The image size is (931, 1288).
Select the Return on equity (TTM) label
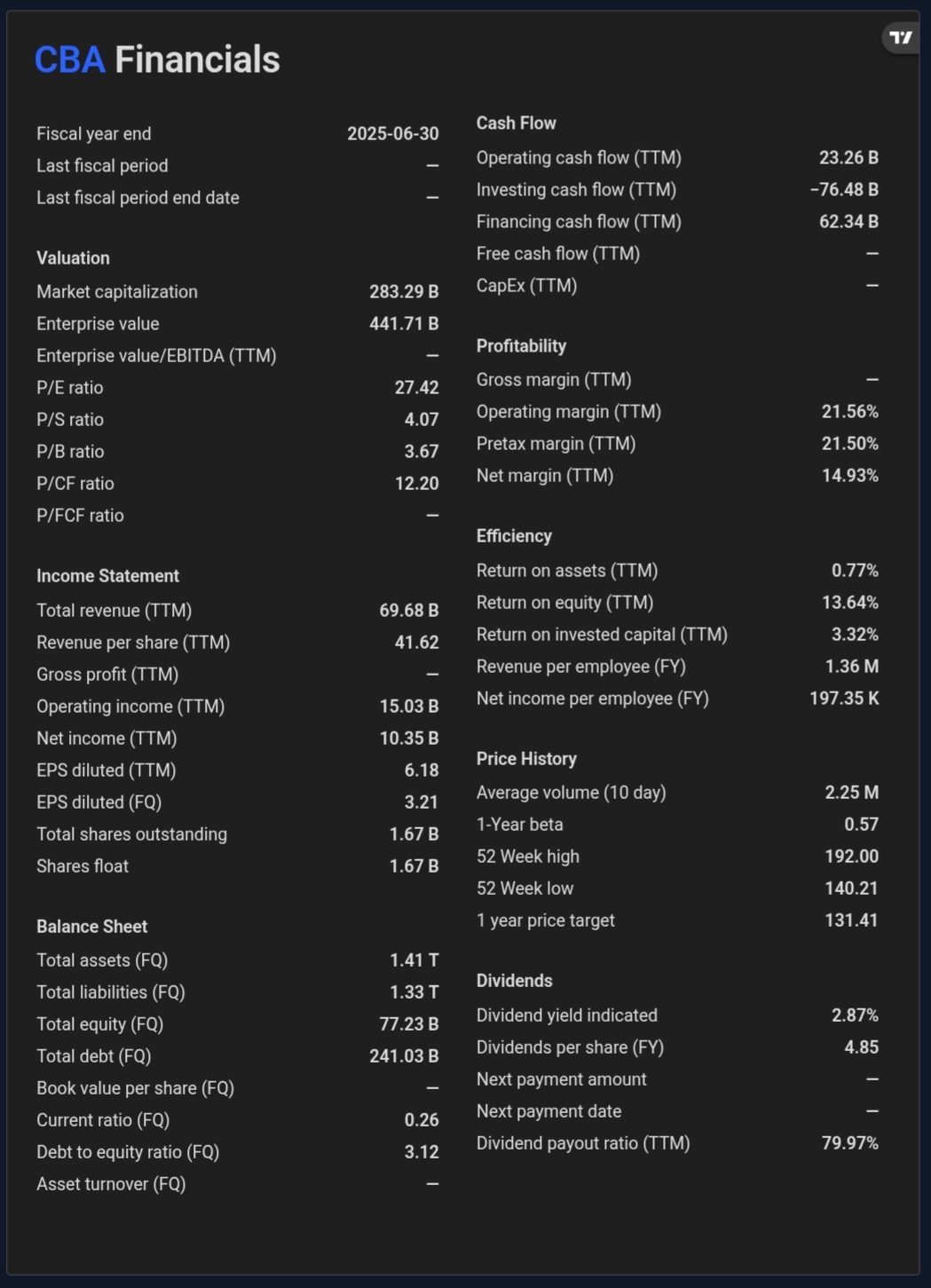[564, 603]
